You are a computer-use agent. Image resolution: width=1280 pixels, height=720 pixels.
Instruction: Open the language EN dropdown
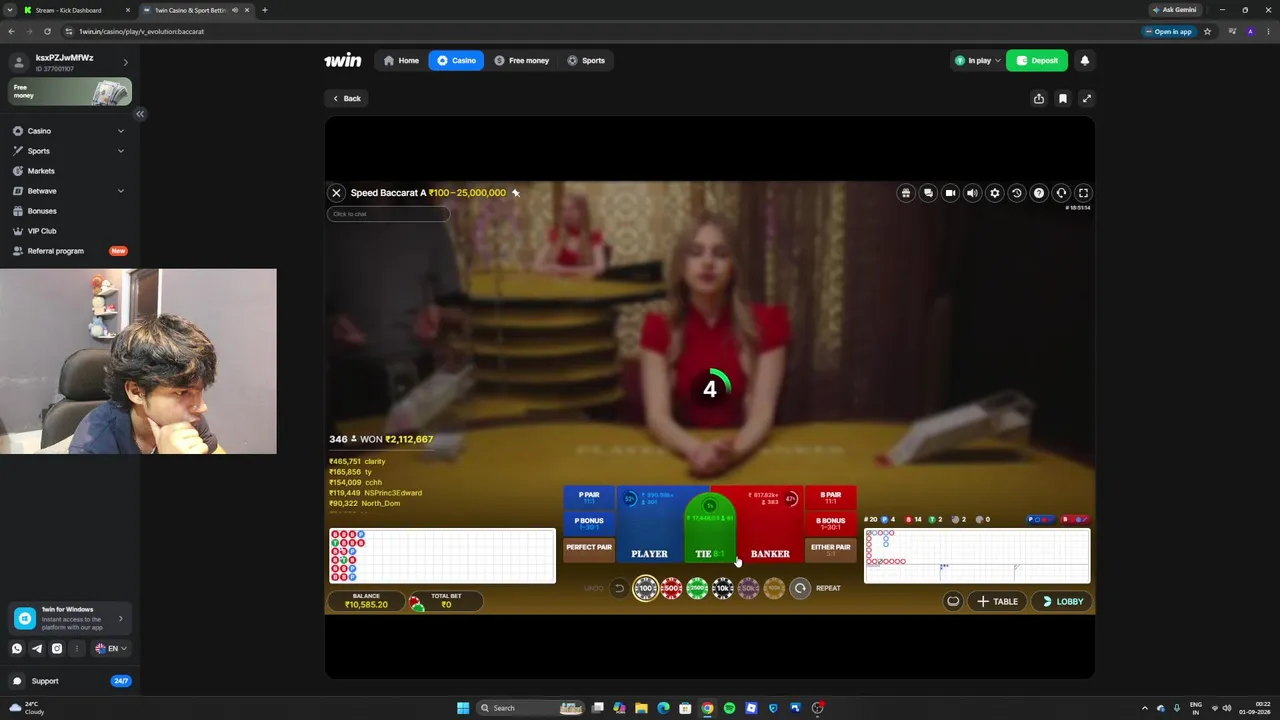click(x=111, y=648)
